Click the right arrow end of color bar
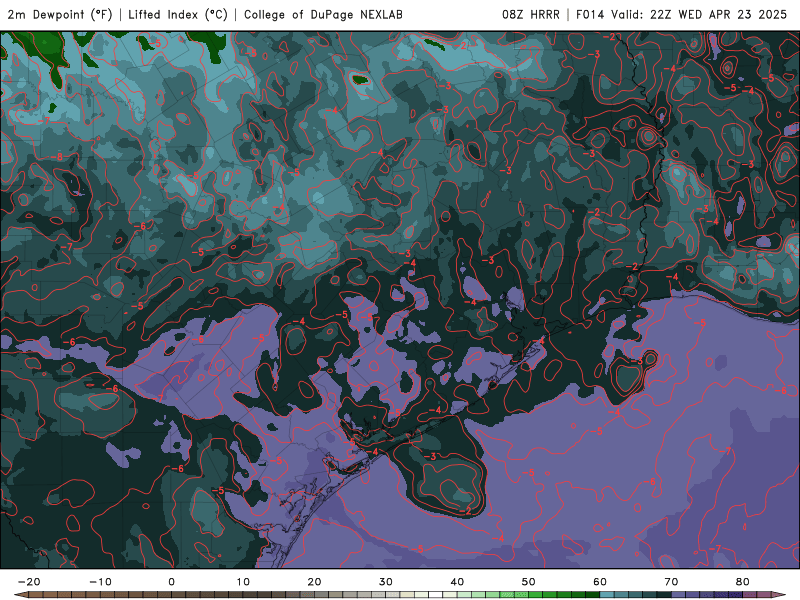800x600 pixels. click(x=779, y=595)
